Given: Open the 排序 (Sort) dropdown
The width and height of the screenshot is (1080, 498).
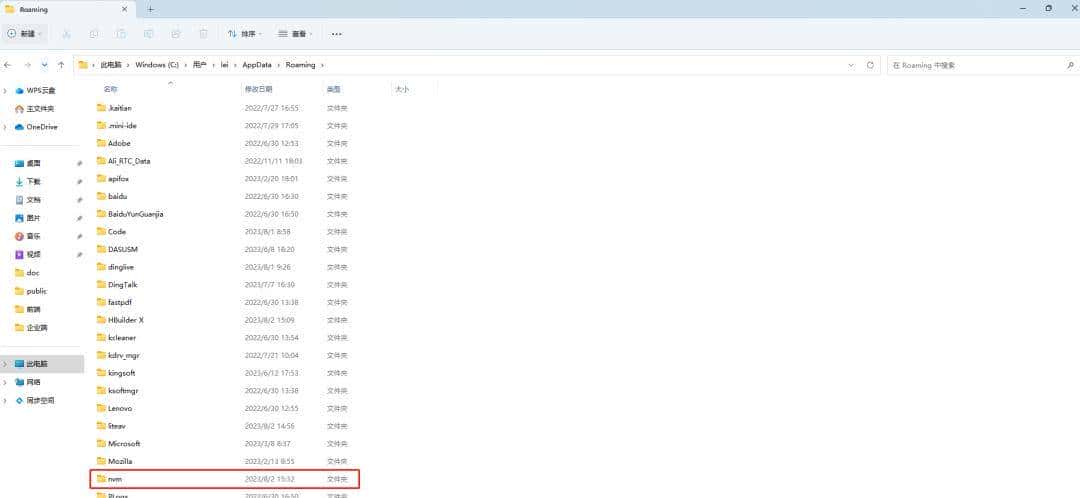Looking at the screenshot, I should click(x=245, y=34).
